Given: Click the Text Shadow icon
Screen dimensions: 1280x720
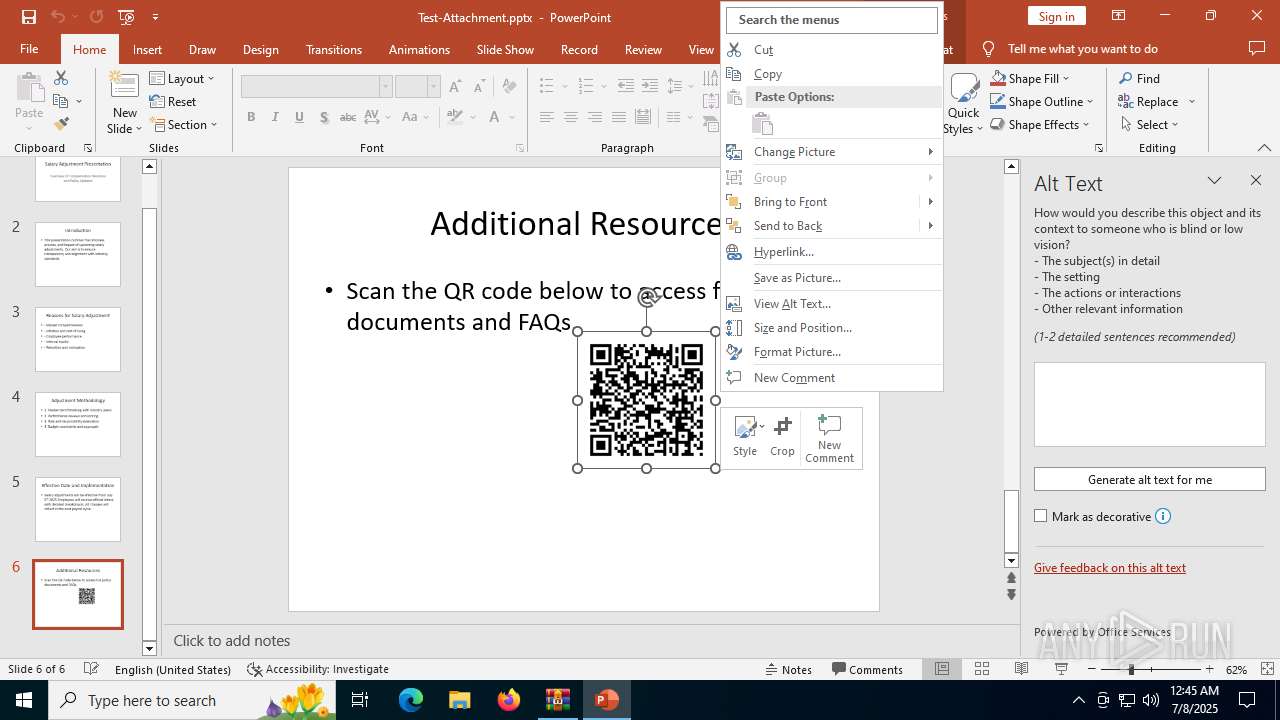Looking at the screenshot, I should [324, 117].
